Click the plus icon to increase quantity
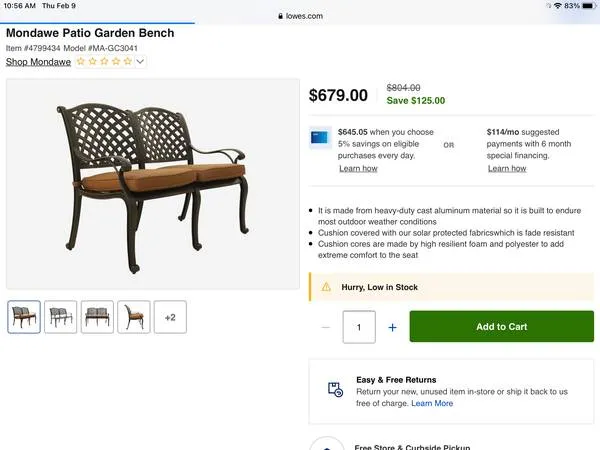 [x=392, y=327]
